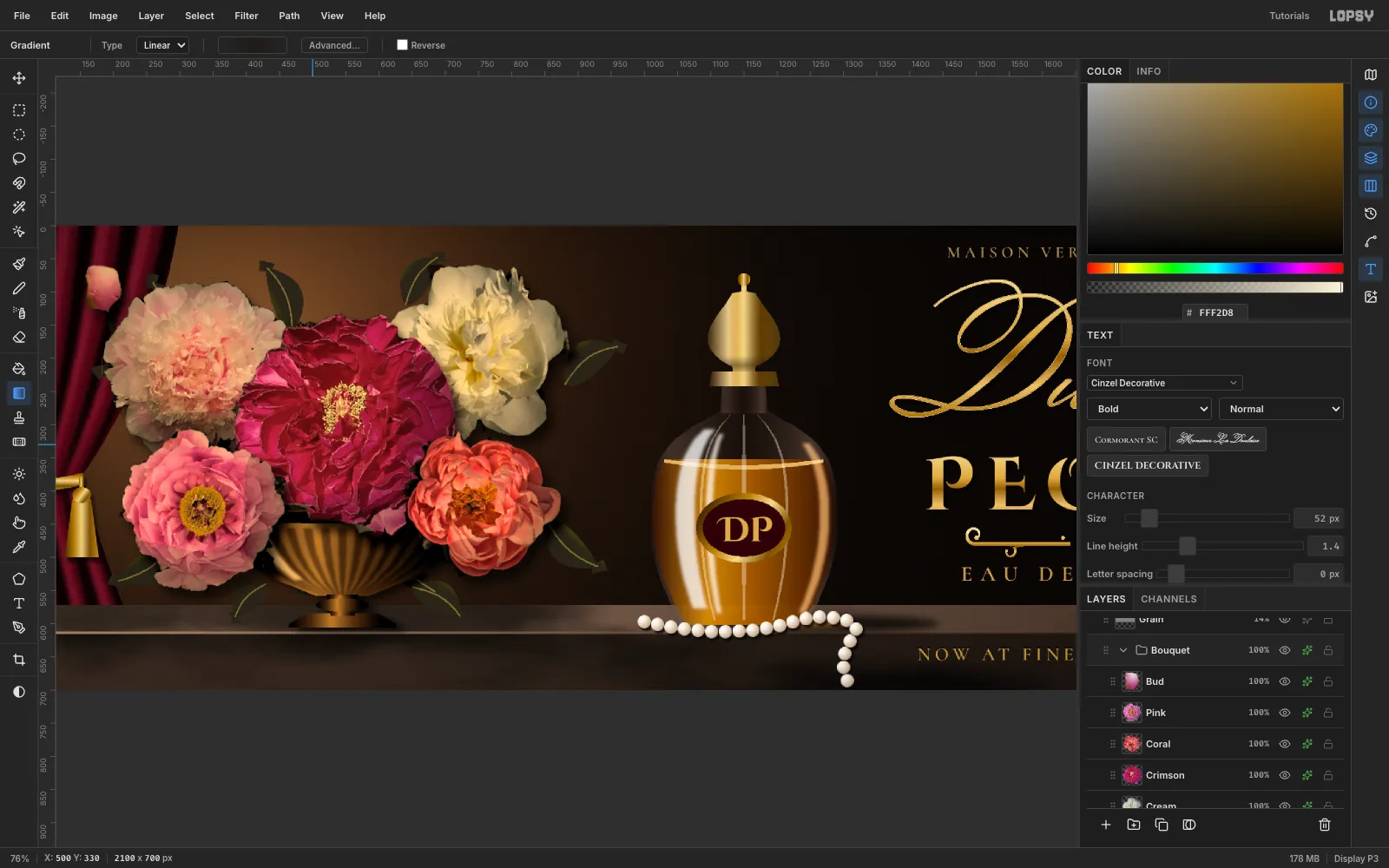
Task: Choose the Lasso selection tool
Action: (19, 159)
